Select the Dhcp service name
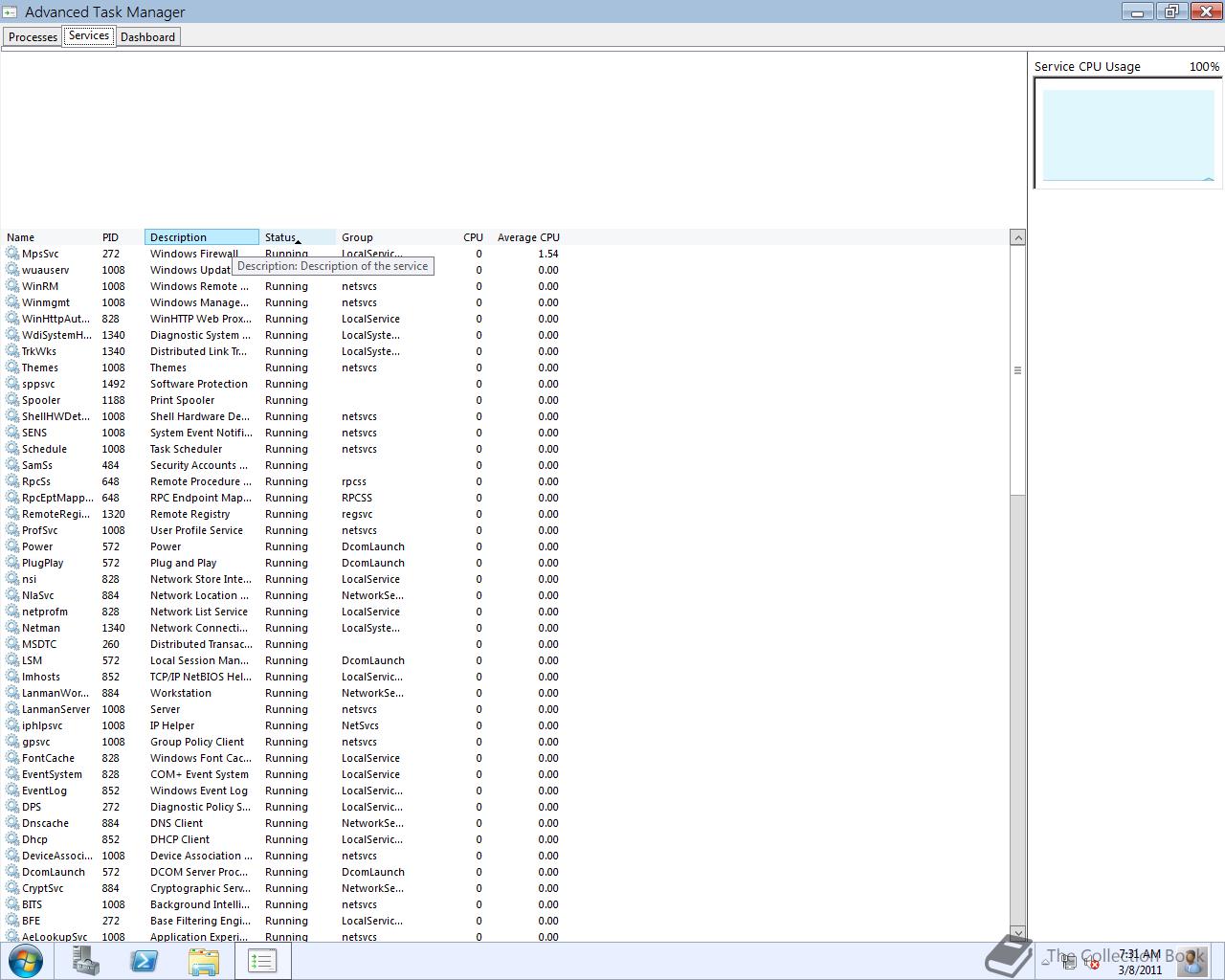The width and height of the screenshot is (1225, 980). pyautogui.click(x=34, y=839)
